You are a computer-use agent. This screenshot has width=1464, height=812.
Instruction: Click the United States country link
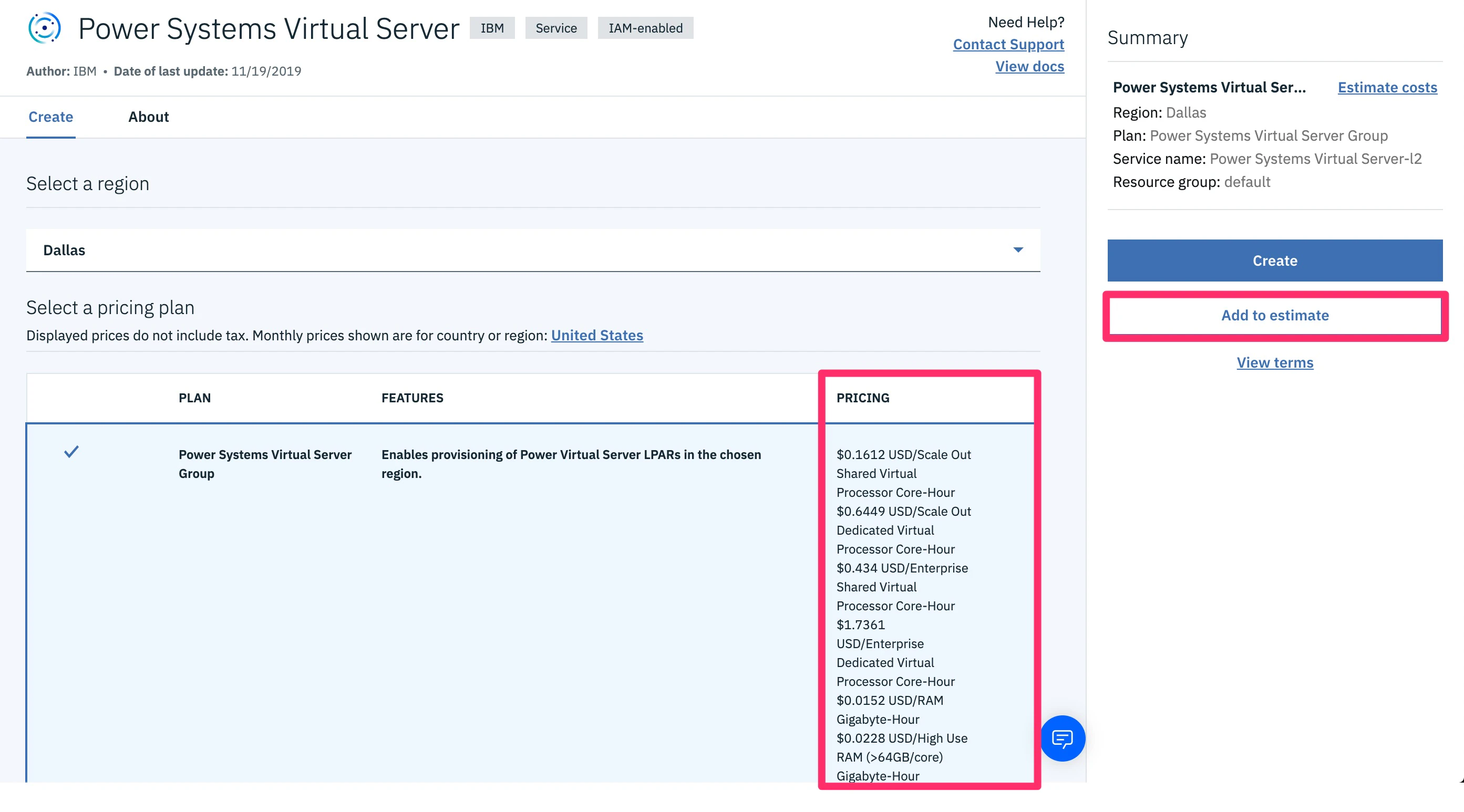point(597,335)
